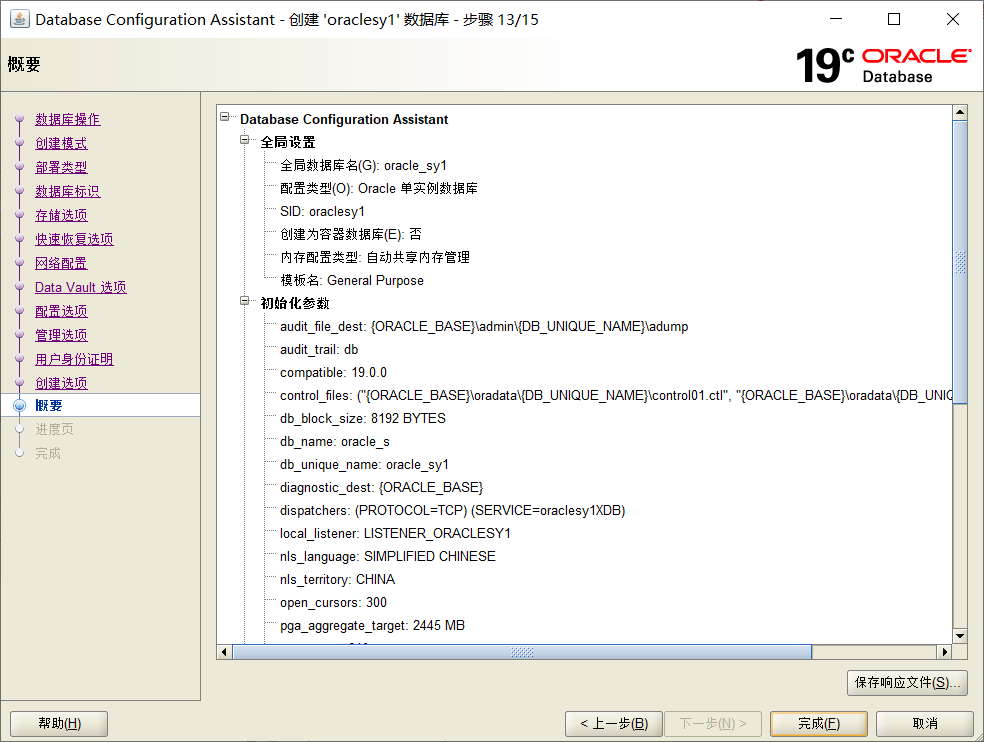
Task: Click the 上一步(B) back button
Action: pyautogui.click(x=614, y=723)
